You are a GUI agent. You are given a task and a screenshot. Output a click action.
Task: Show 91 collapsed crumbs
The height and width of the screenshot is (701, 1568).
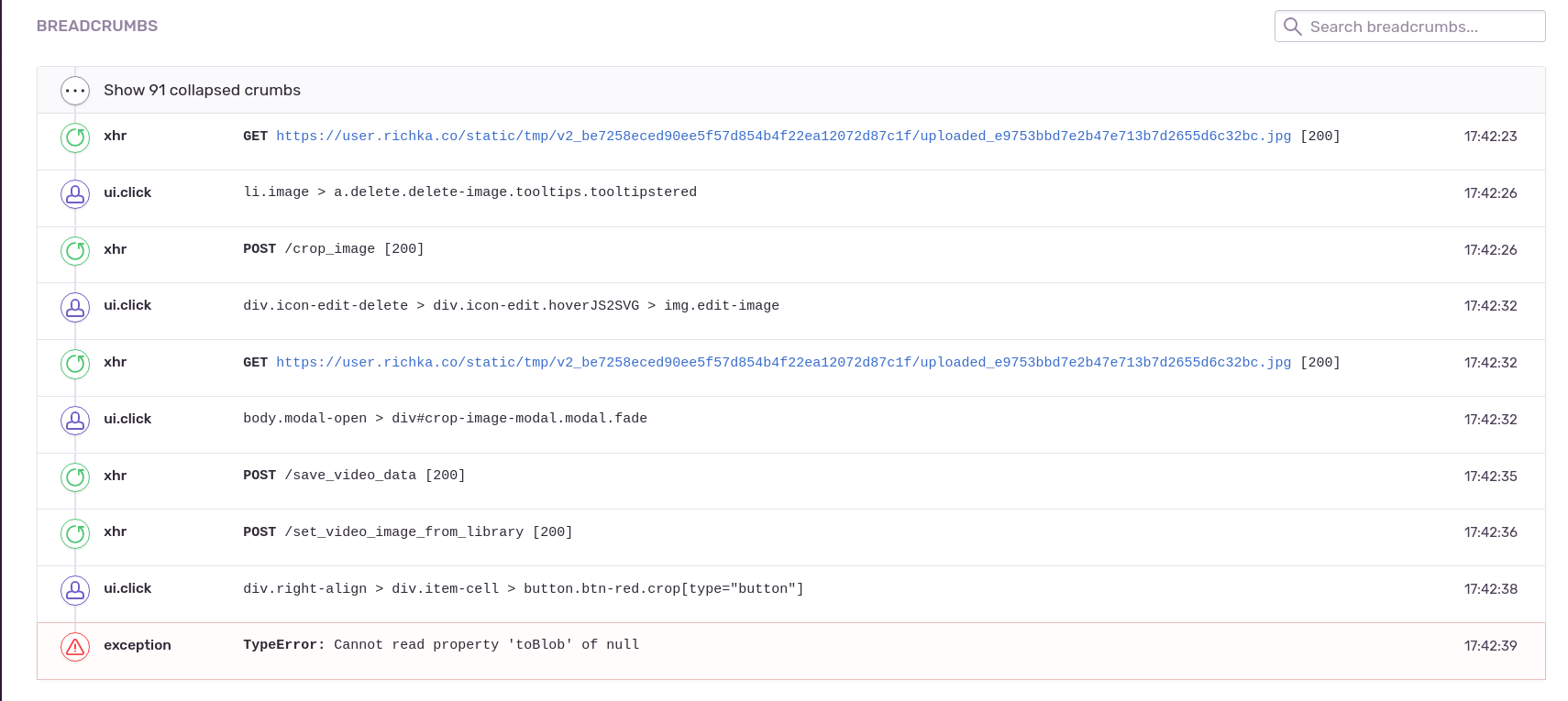tap(202, 90)
